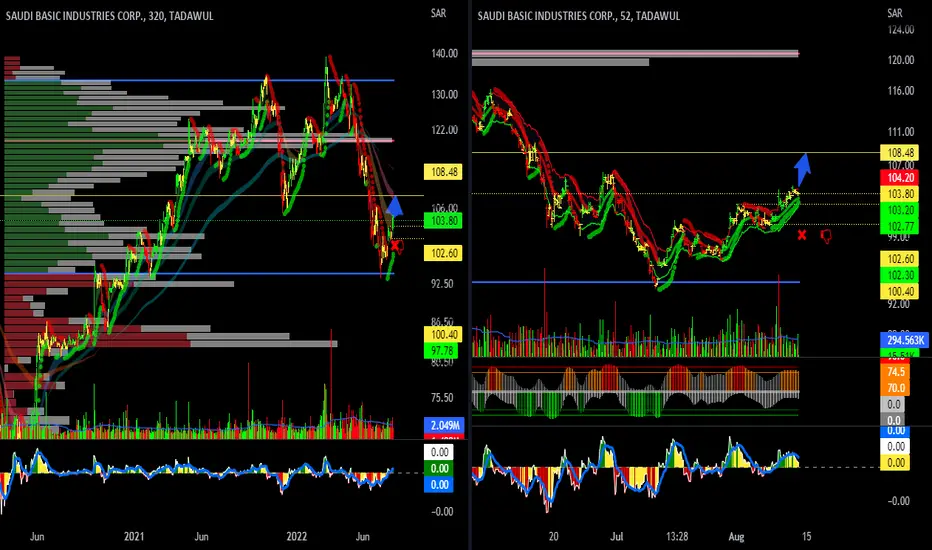Click the 92.50 axis price
The height and width of the screenshot is (550, 932).
442,284
